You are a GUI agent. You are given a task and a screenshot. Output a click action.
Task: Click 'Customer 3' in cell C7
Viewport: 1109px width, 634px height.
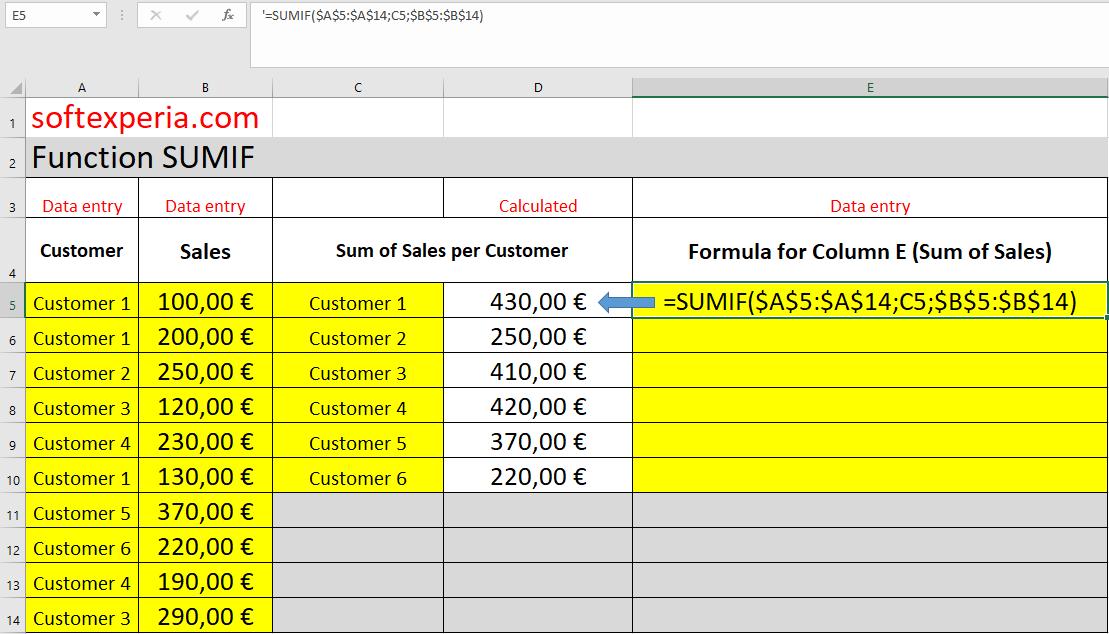click(x=358, y=371)
